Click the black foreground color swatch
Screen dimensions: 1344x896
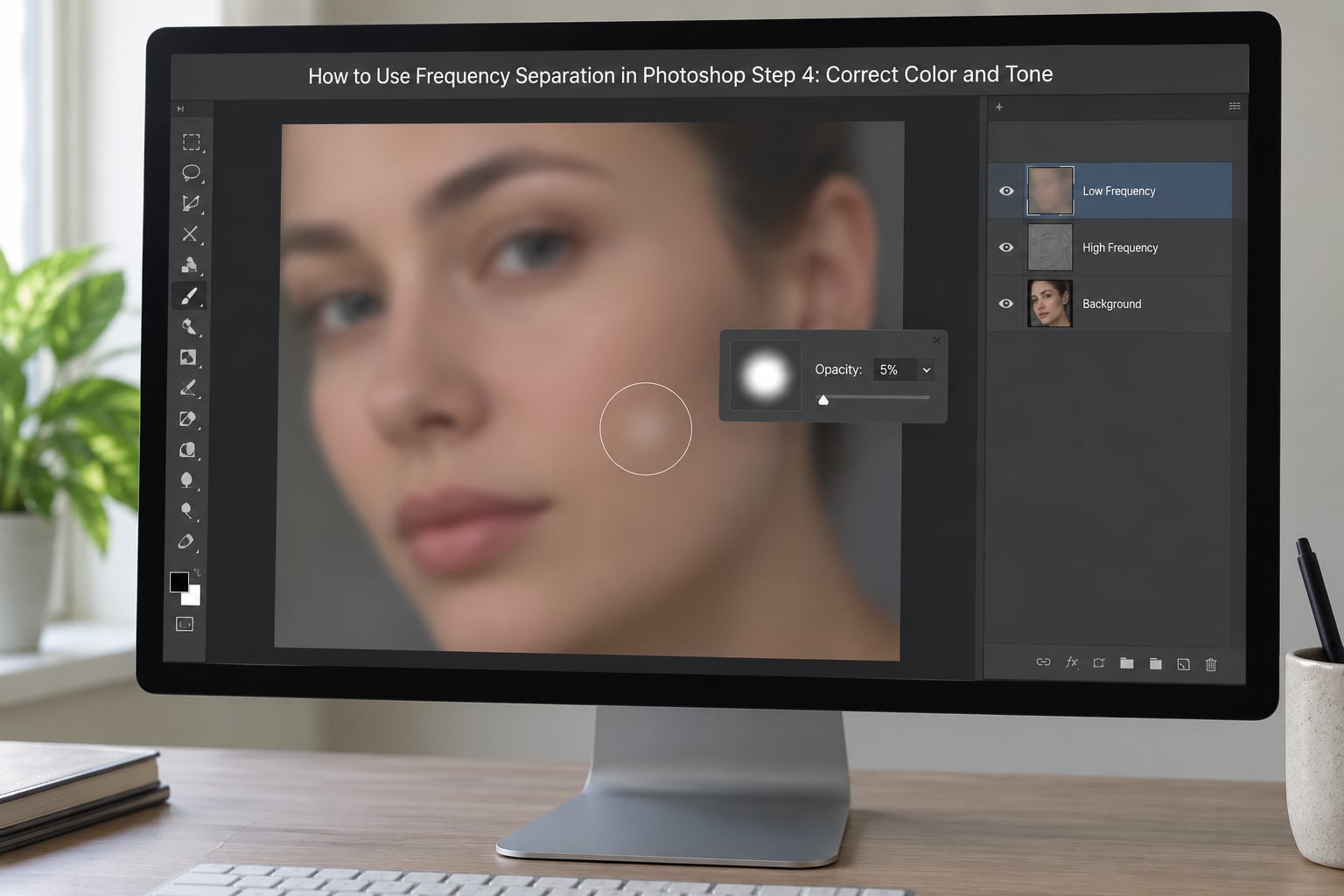tap(178, 582)
